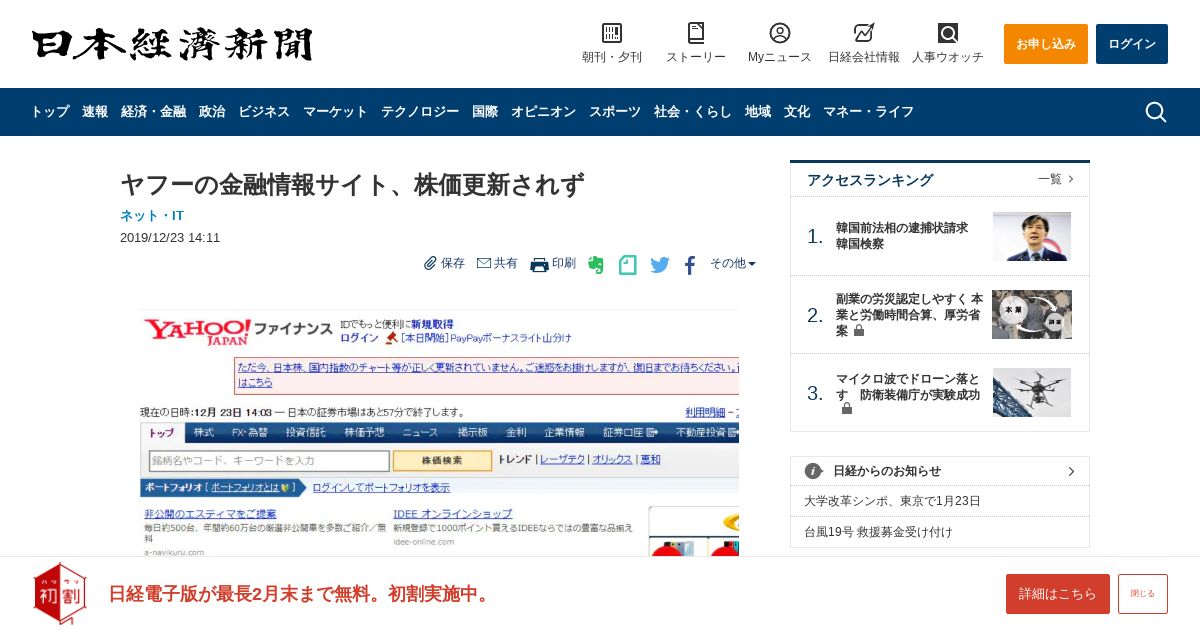Image resolution: width=1200 pixels, height=630 pixels.
Task: Open the マーケット section
Action: pyautogui.click(x=335, y=112)
